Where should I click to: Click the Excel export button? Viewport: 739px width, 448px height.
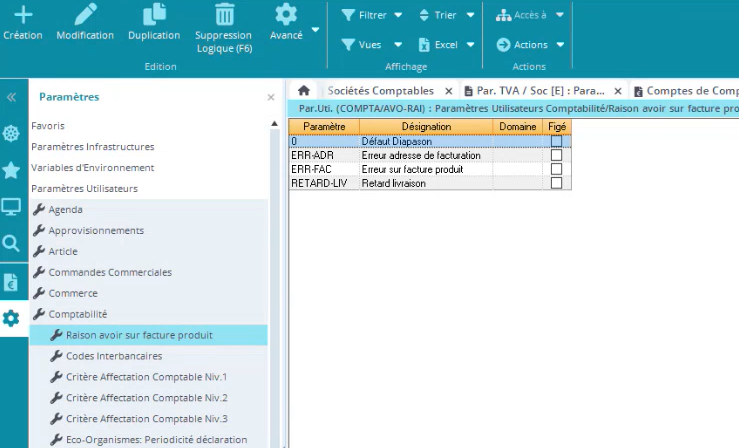coord(438,45)
